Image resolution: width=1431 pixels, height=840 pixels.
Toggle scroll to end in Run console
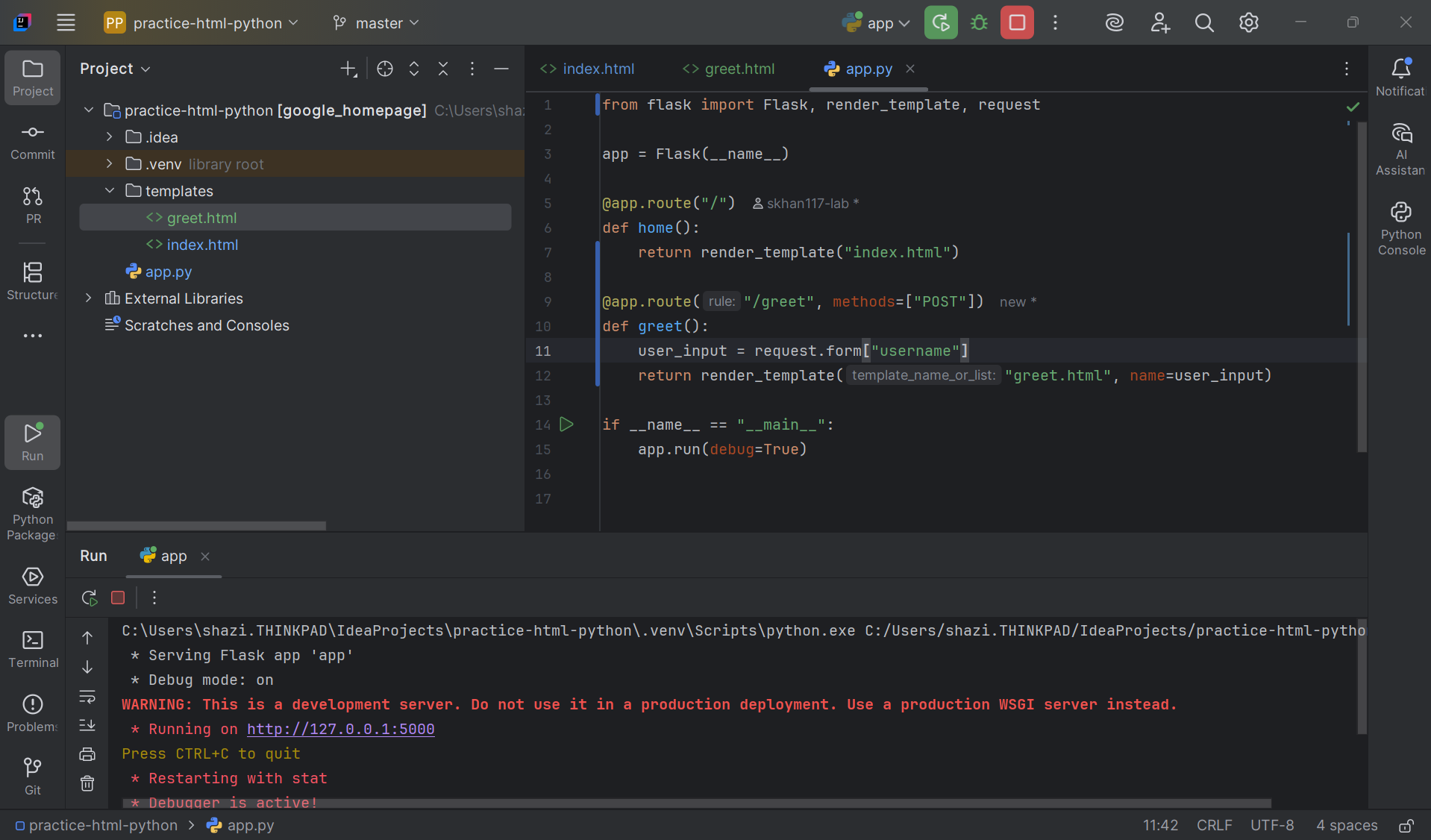point(87,725)
